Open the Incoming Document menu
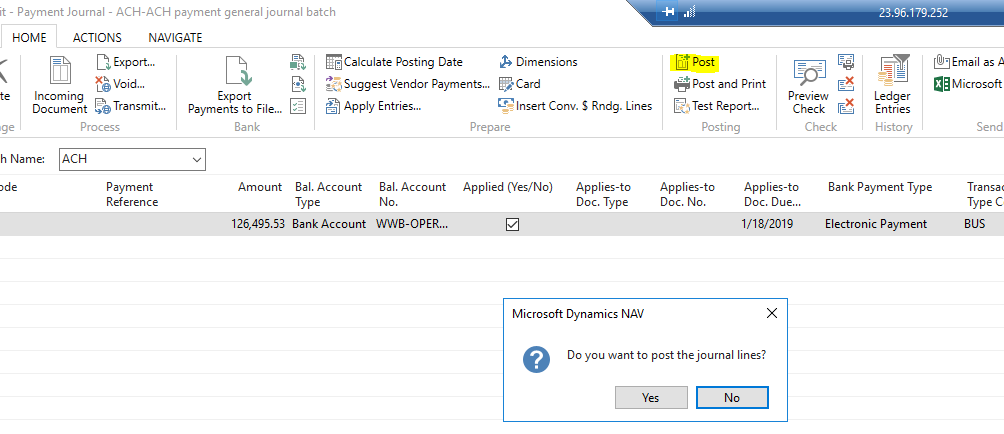 tap(60, 85)
